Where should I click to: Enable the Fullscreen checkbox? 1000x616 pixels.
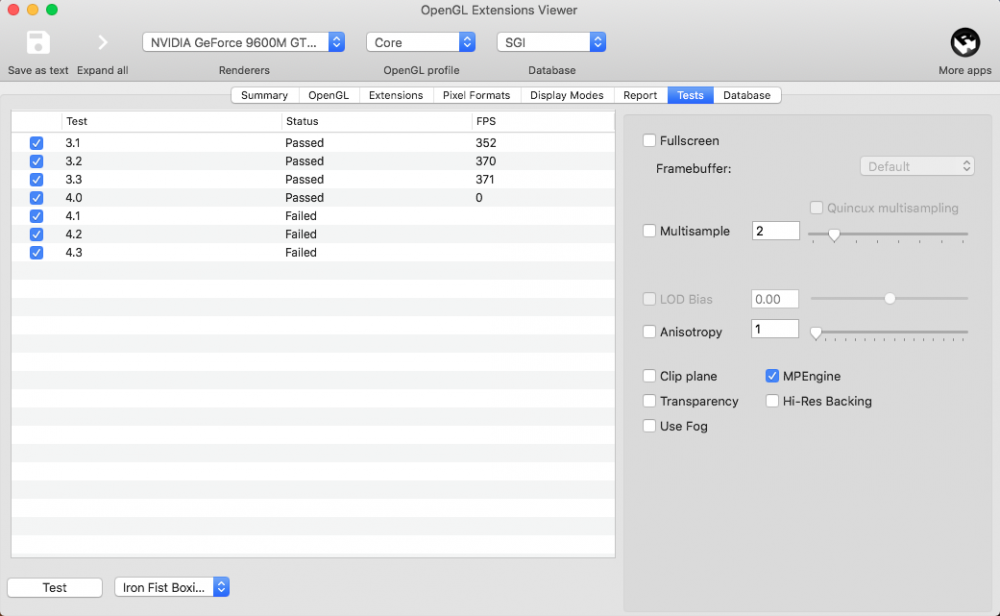(649, 140)
